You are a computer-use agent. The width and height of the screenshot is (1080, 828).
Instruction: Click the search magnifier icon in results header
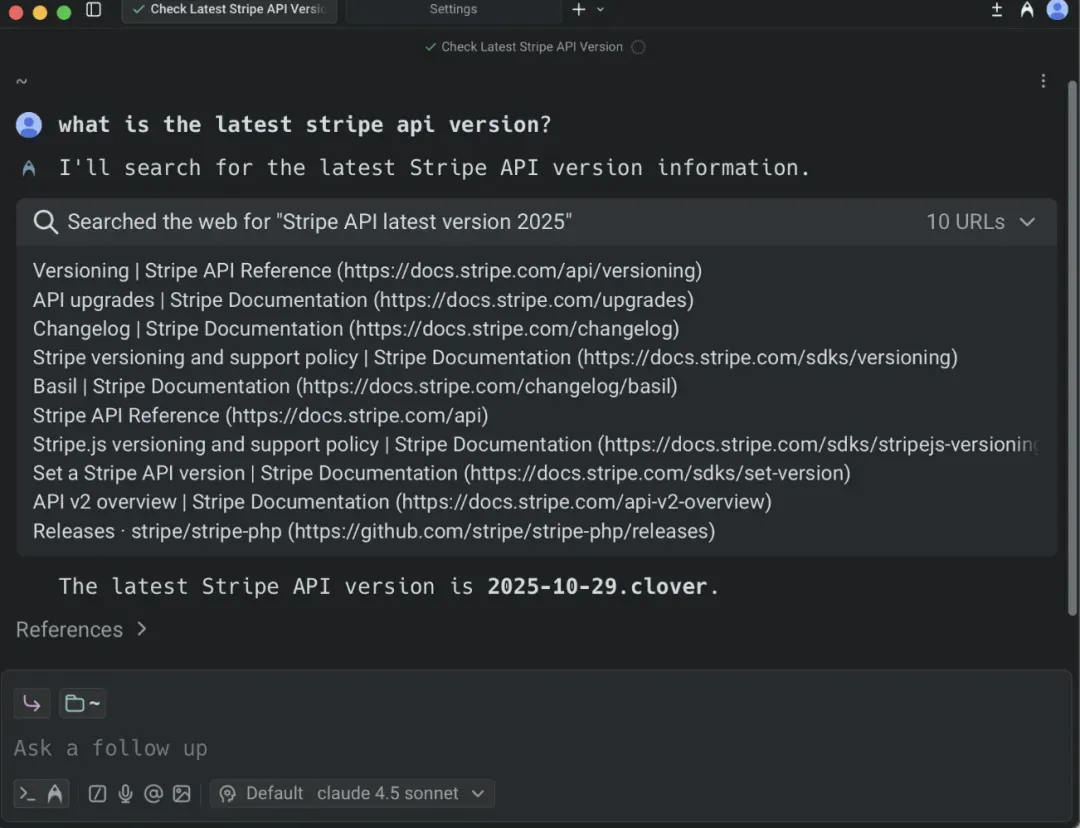(45, 222)
